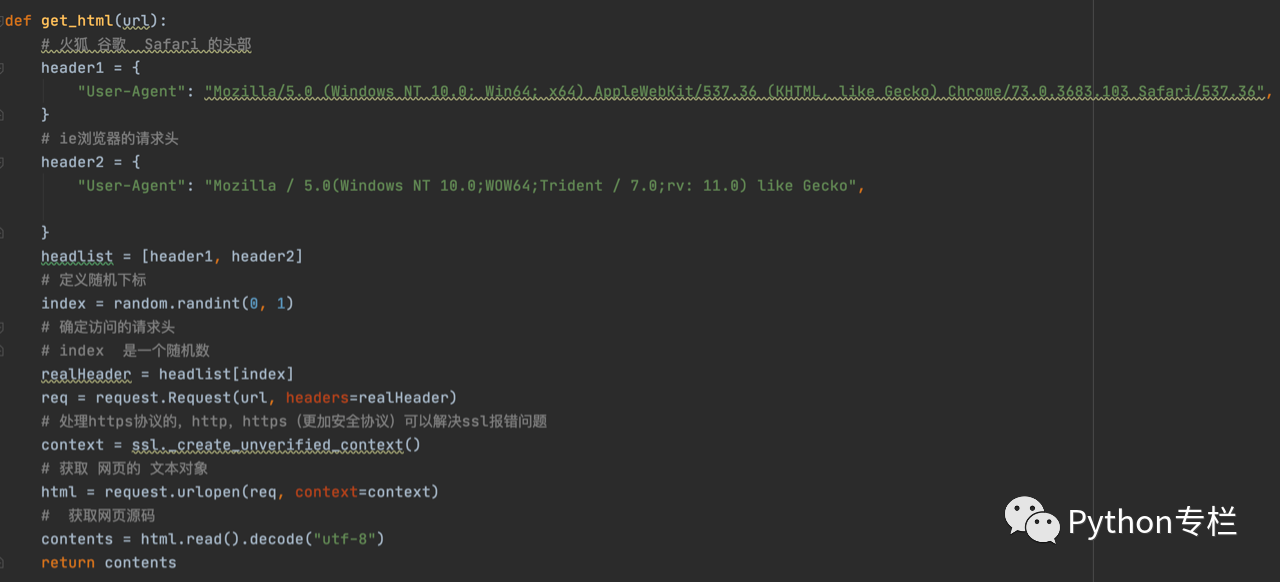
Task: Click fold marker at header1 closing brace
Action: 2,115
